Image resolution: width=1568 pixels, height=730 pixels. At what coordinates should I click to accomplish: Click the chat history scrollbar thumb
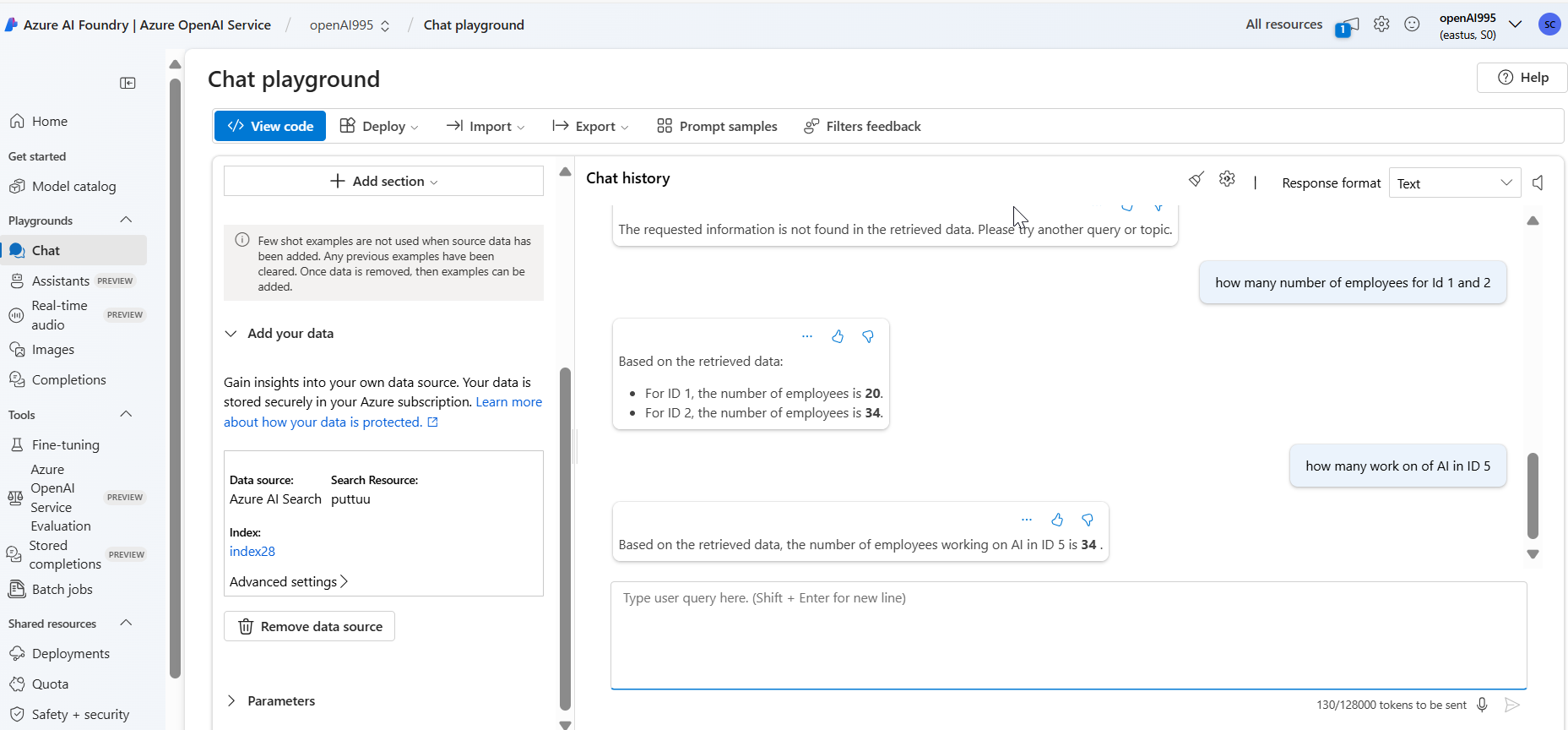point(1533,496)
